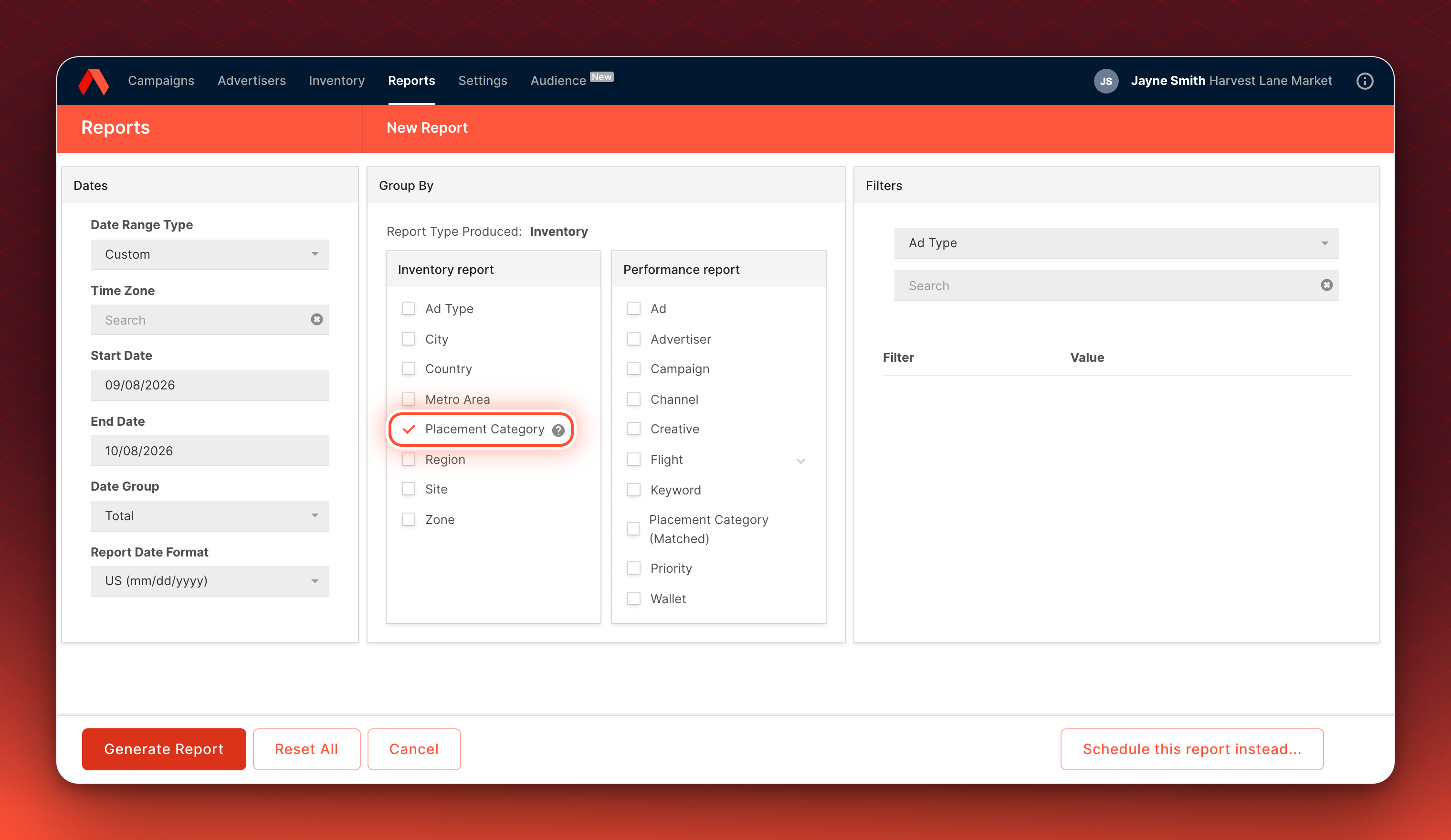The width and height of the screenshot is (1451, 840).
Task: Enable the City checkbox
Action: pos(408,339)
